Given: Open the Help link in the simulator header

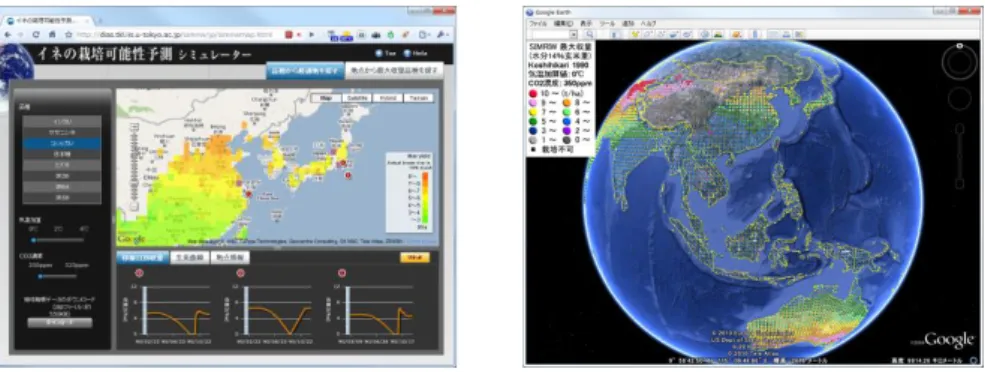Looking at the screenshot, I should tap(415, 54).
